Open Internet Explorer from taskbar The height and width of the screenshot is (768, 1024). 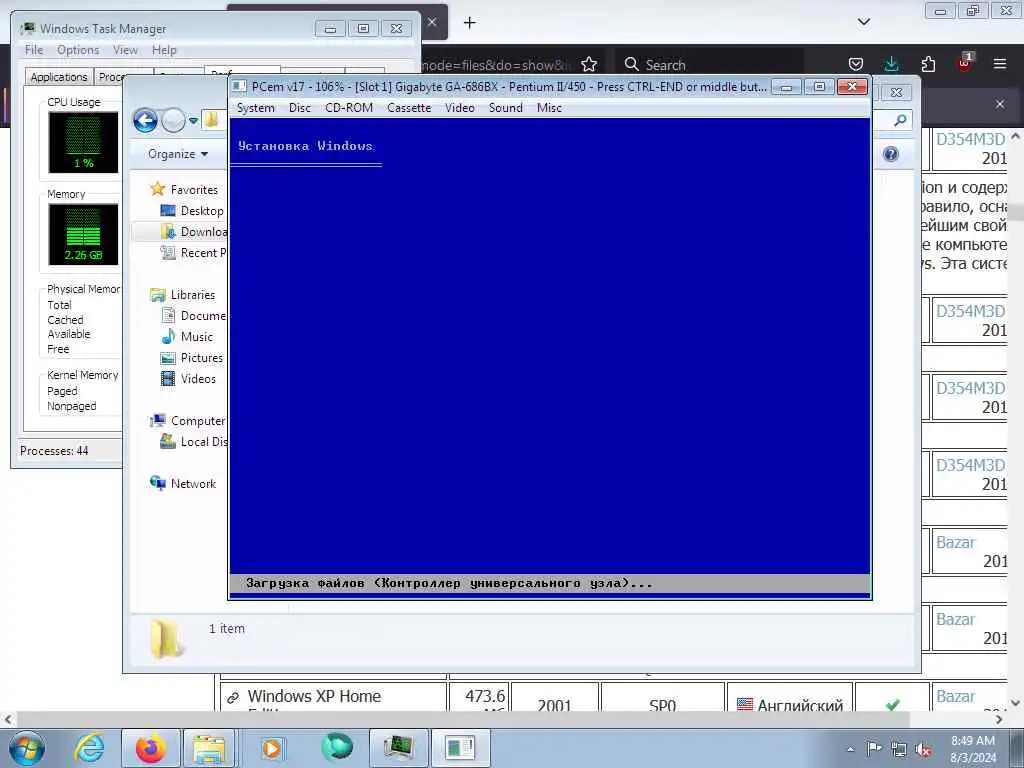[89, 748]
